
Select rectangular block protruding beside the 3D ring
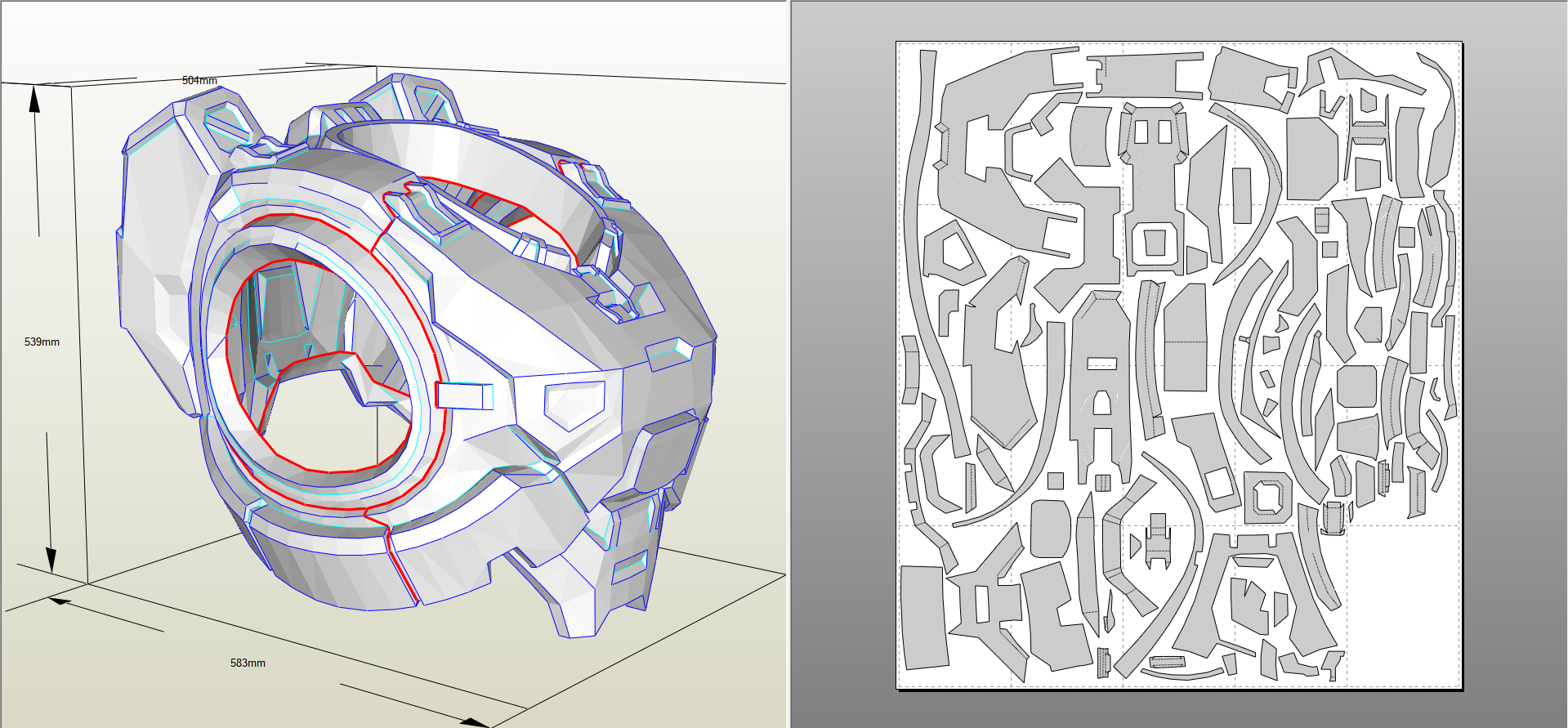(464, 395)
